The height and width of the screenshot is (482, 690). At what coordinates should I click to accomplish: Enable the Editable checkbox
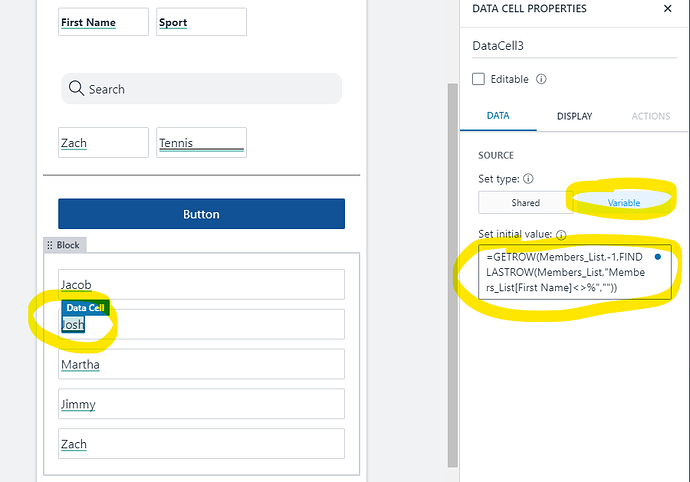coord(479,79)
